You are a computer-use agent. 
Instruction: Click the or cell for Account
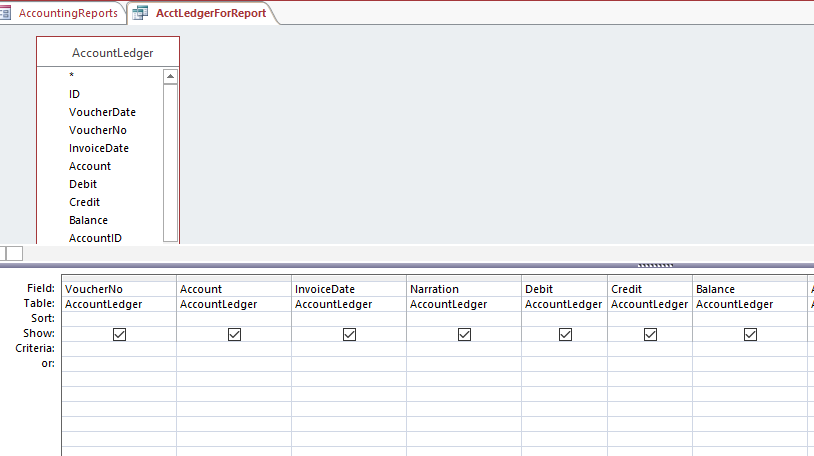click(234, 364)
